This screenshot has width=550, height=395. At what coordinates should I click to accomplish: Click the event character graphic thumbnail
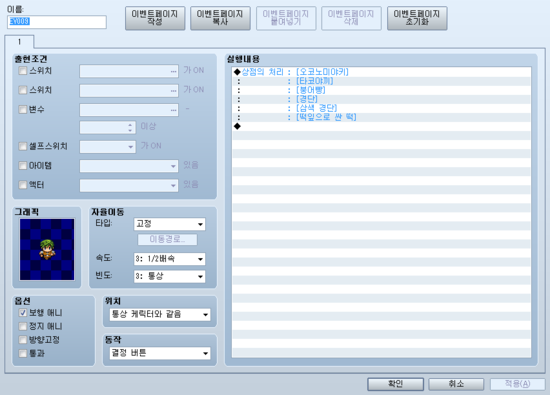pyautogui.click(x=47, y=249)
